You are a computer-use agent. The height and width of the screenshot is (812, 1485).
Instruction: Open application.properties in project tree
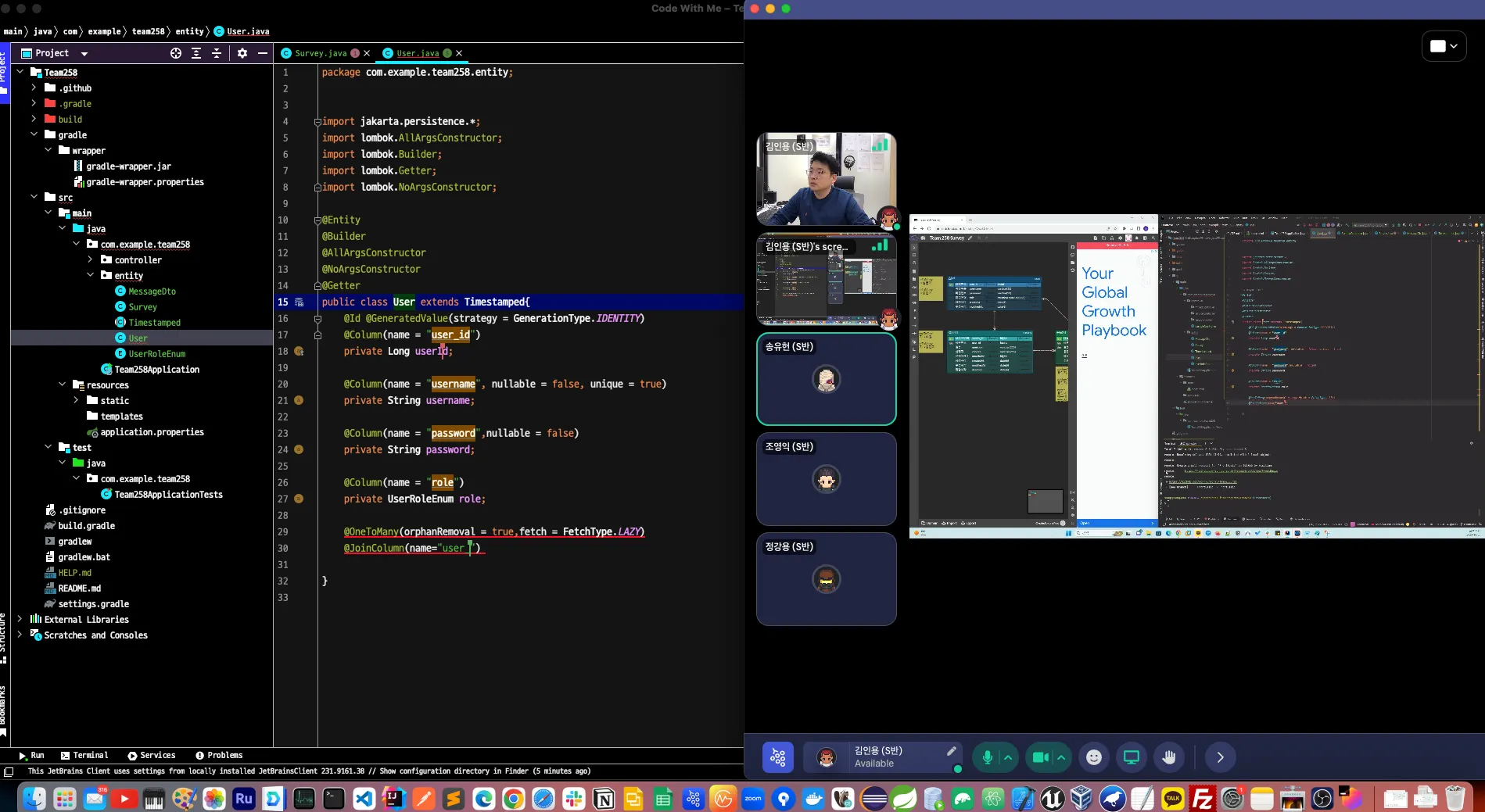point(152,432)
